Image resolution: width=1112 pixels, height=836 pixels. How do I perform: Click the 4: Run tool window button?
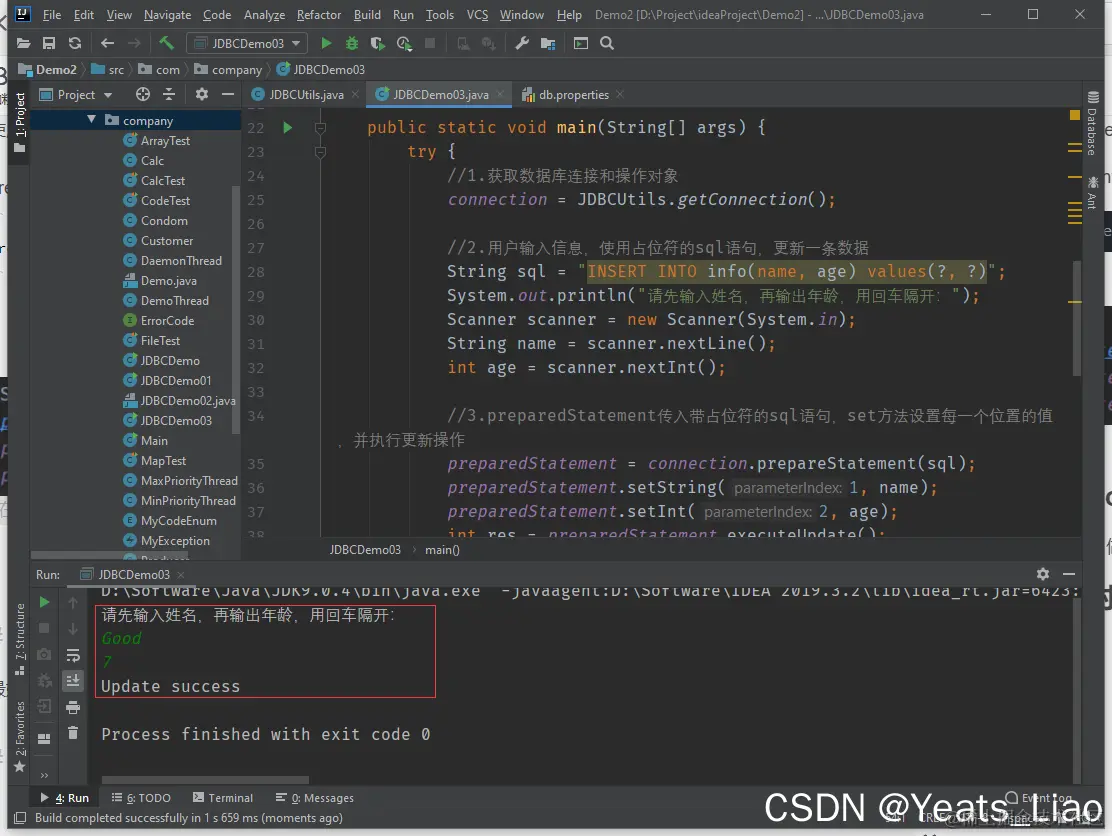tap(65, 798)
